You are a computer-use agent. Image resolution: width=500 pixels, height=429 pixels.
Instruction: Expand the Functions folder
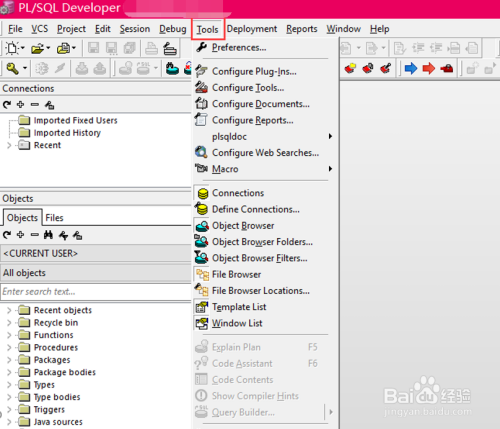click(9, 335)
